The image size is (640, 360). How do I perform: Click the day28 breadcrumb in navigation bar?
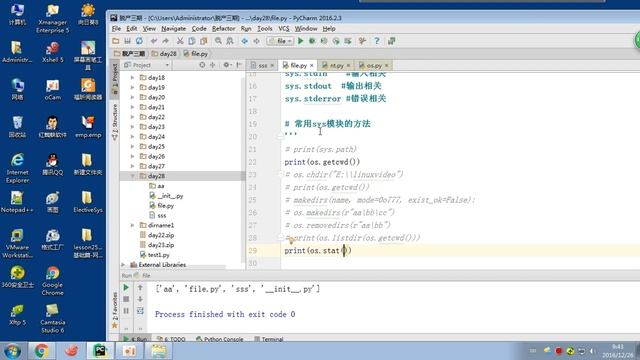point(164,53)
